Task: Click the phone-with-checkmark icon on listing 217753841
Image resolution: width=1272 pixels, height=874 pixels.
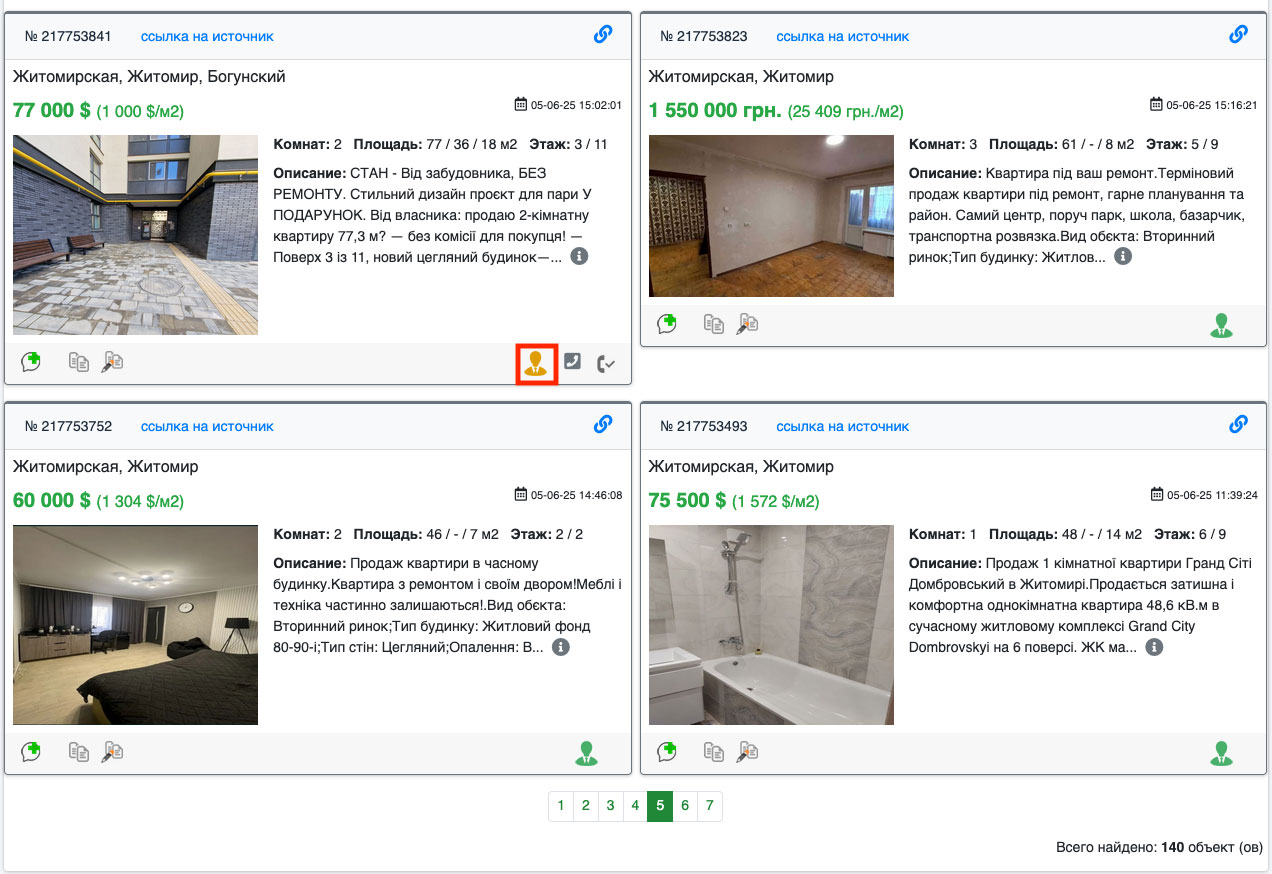Action: (606, 363)
